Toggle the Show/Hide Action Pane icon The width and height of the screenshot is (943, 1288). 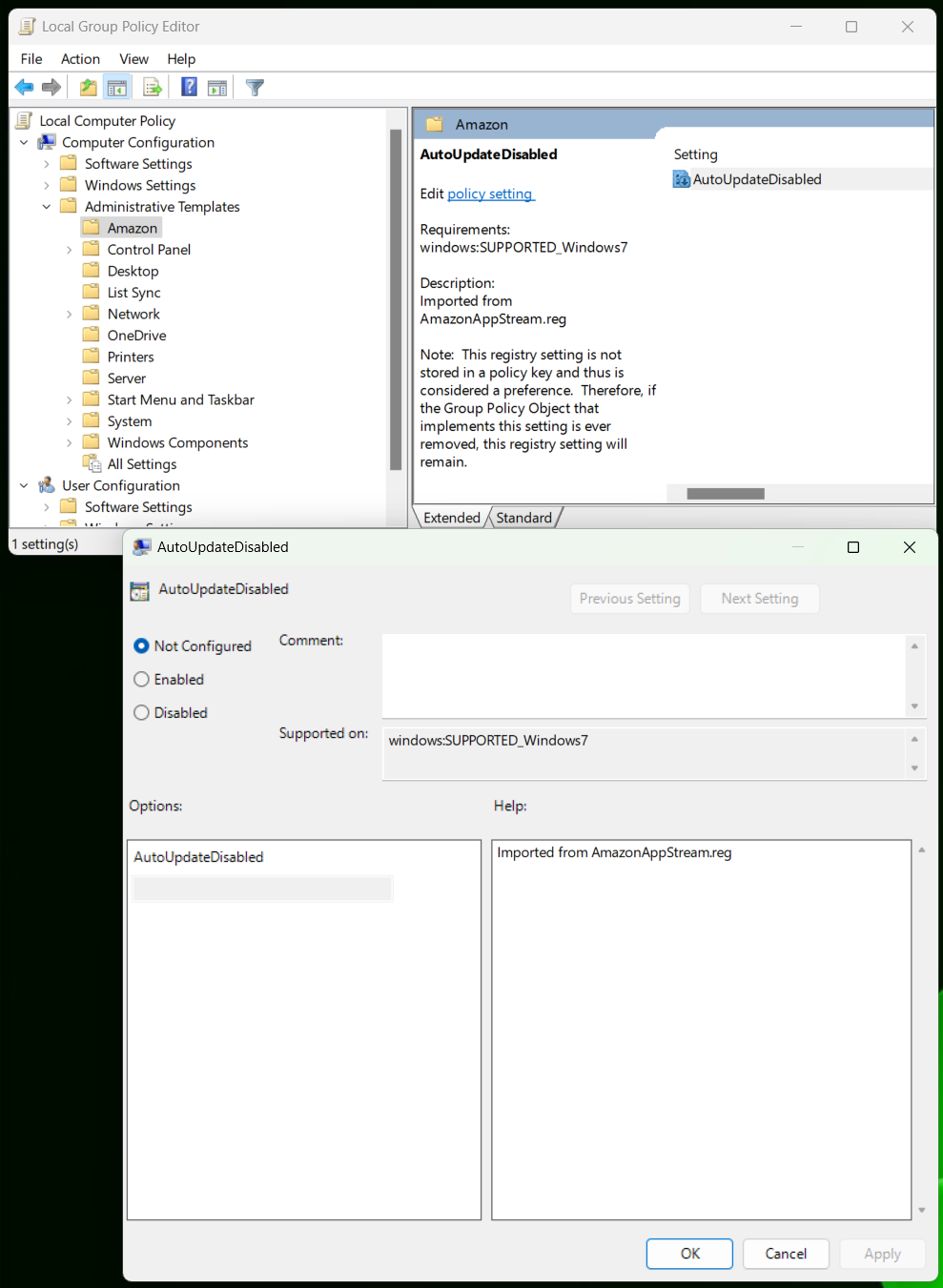217,88
